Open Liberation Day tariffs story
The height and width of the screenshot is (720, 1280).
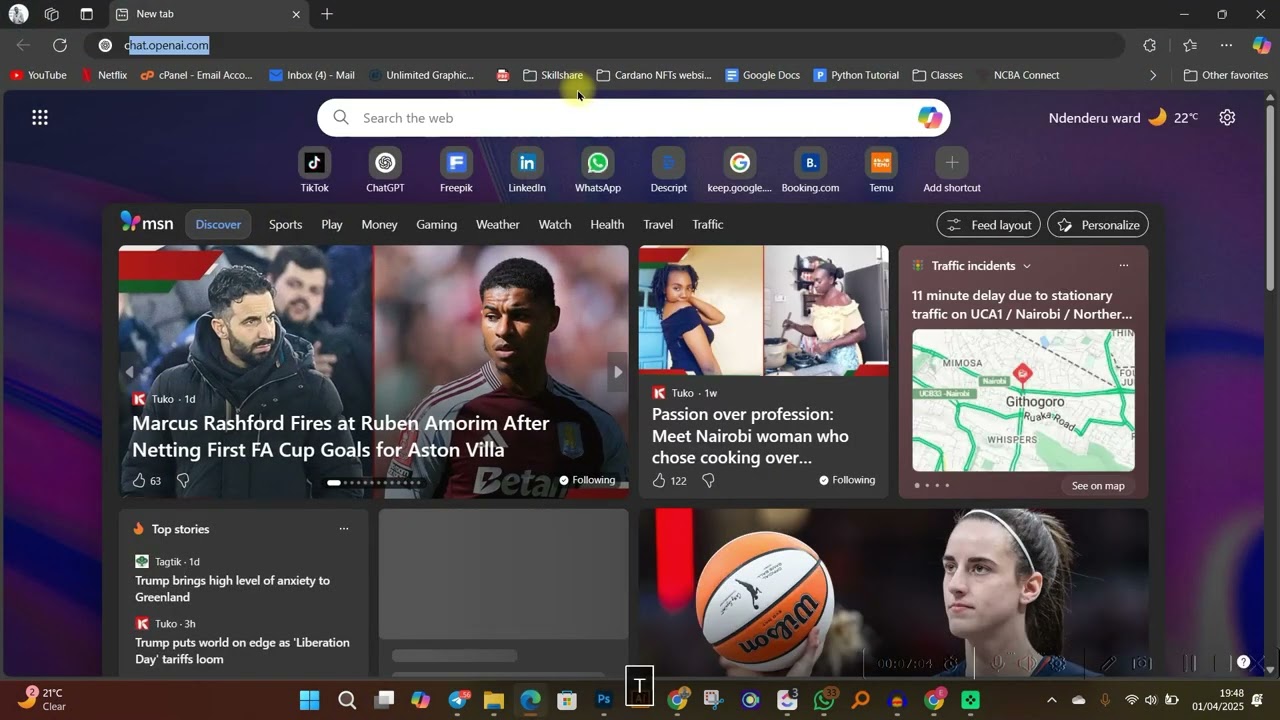coord(242,651)
